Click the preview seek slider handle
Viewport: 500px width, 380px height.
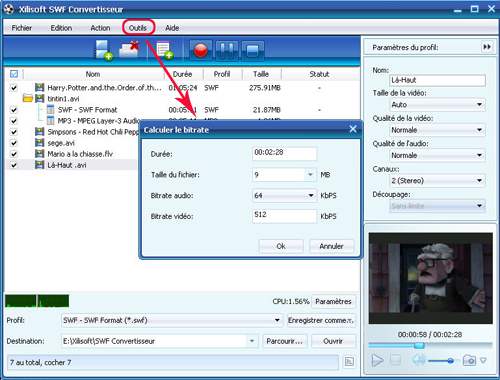point(419,345)
